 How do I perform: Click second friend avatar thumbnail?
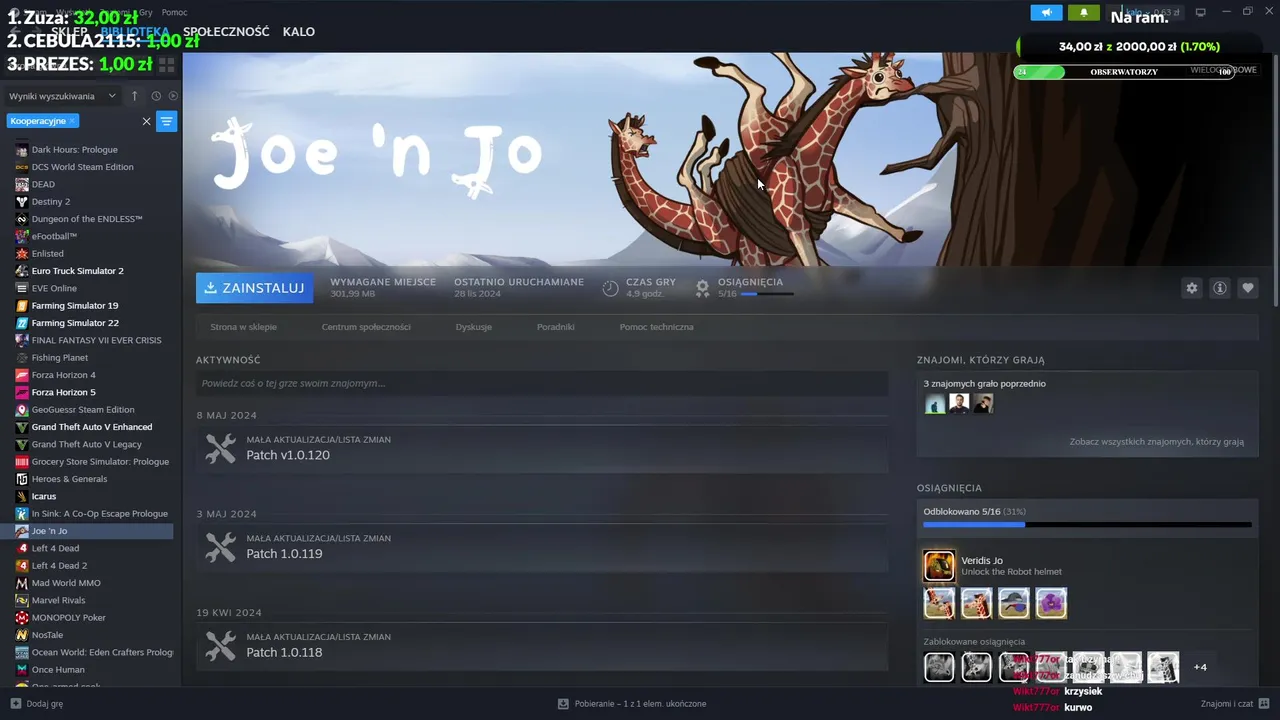tap(959, 404)
